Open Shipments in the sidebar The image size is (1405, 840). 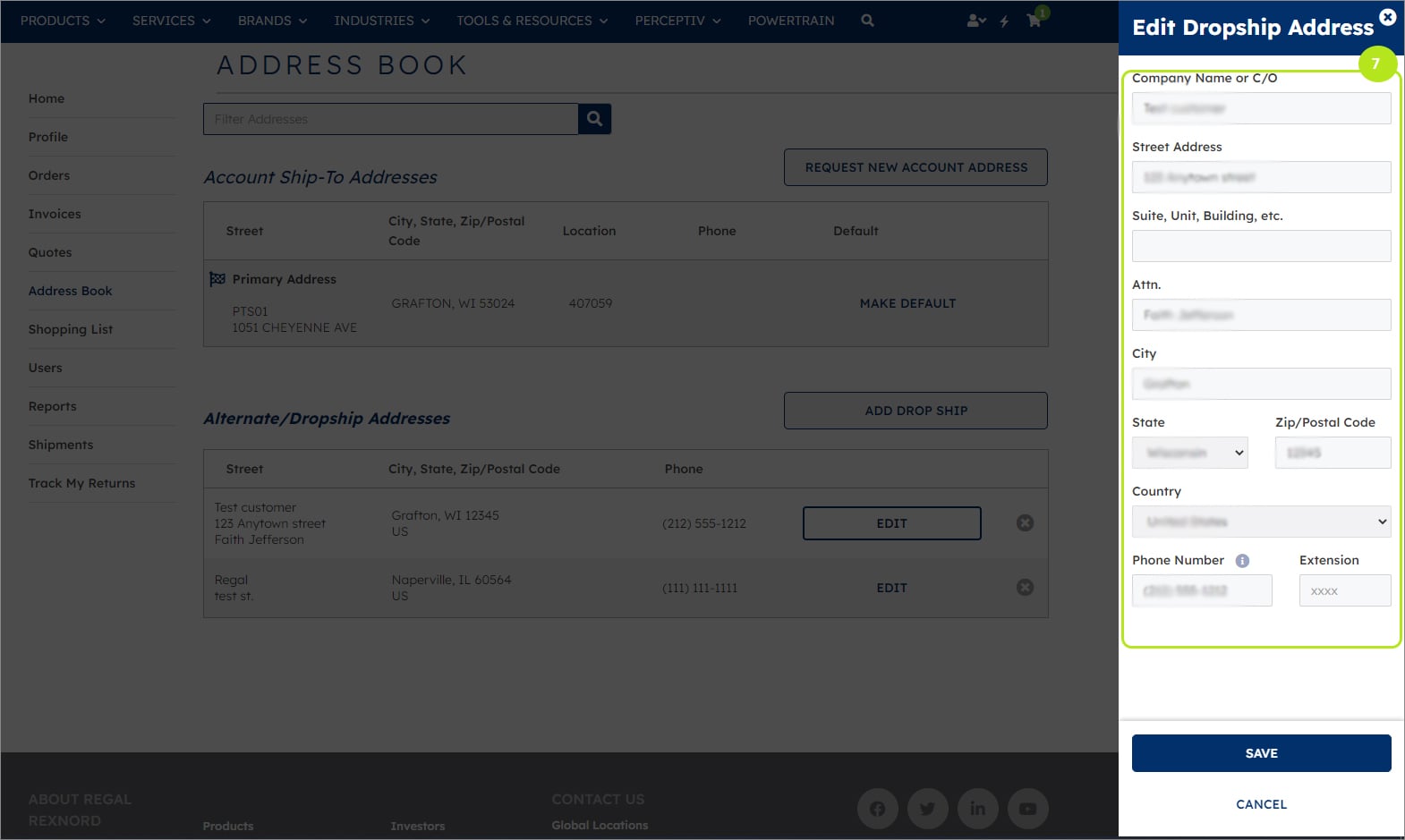tap(61, 445)
